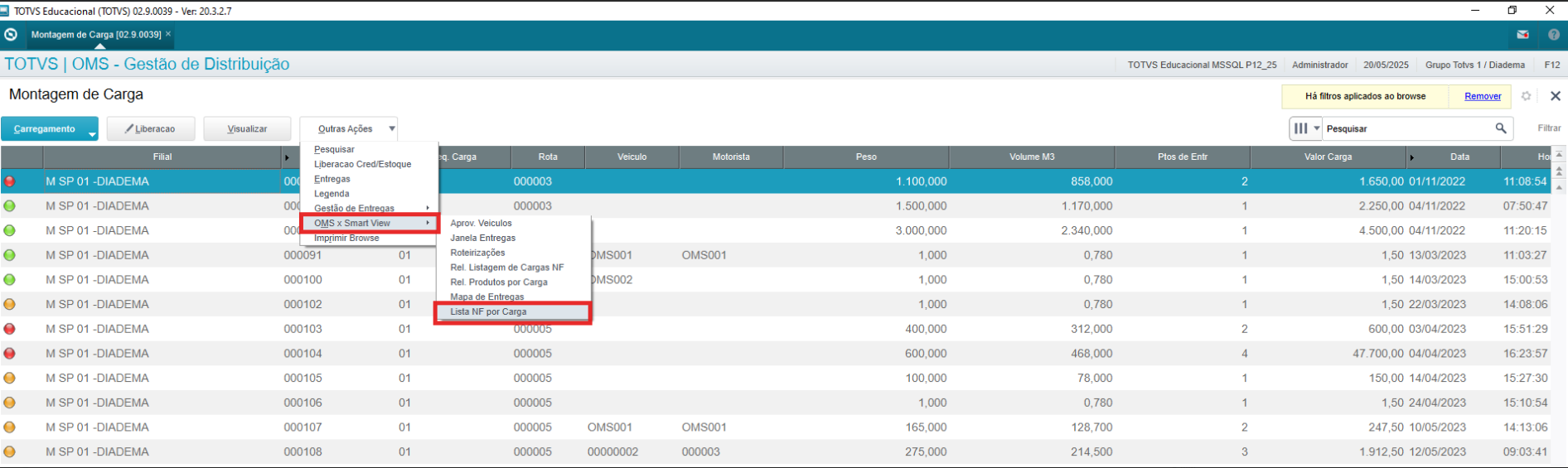Click the Remover filters link

coord(1483,96)
